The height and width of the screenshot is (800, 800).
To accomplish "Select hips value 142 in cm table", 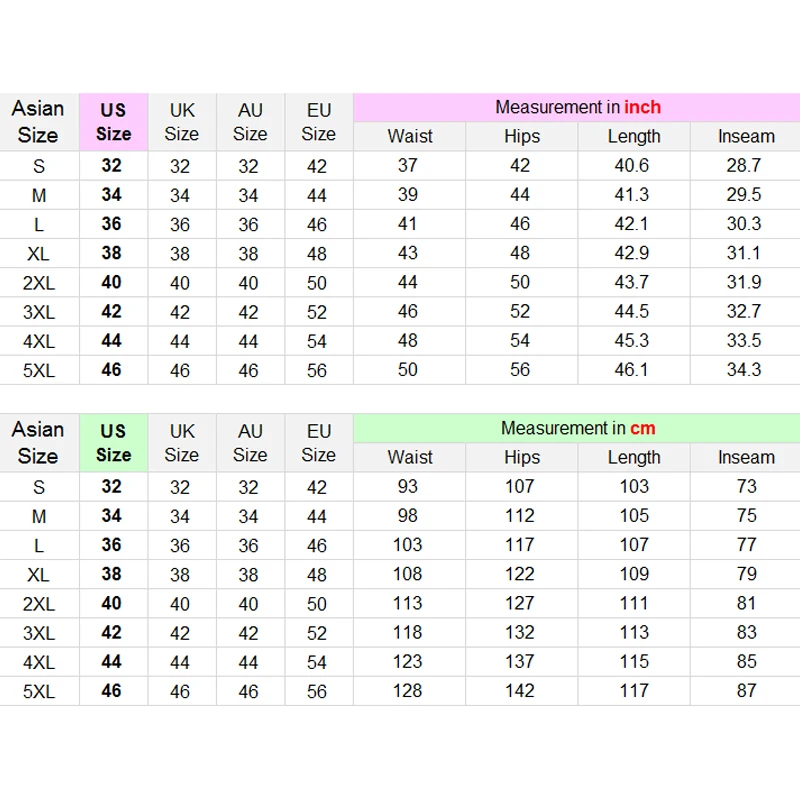I will [x=520, y=690].
